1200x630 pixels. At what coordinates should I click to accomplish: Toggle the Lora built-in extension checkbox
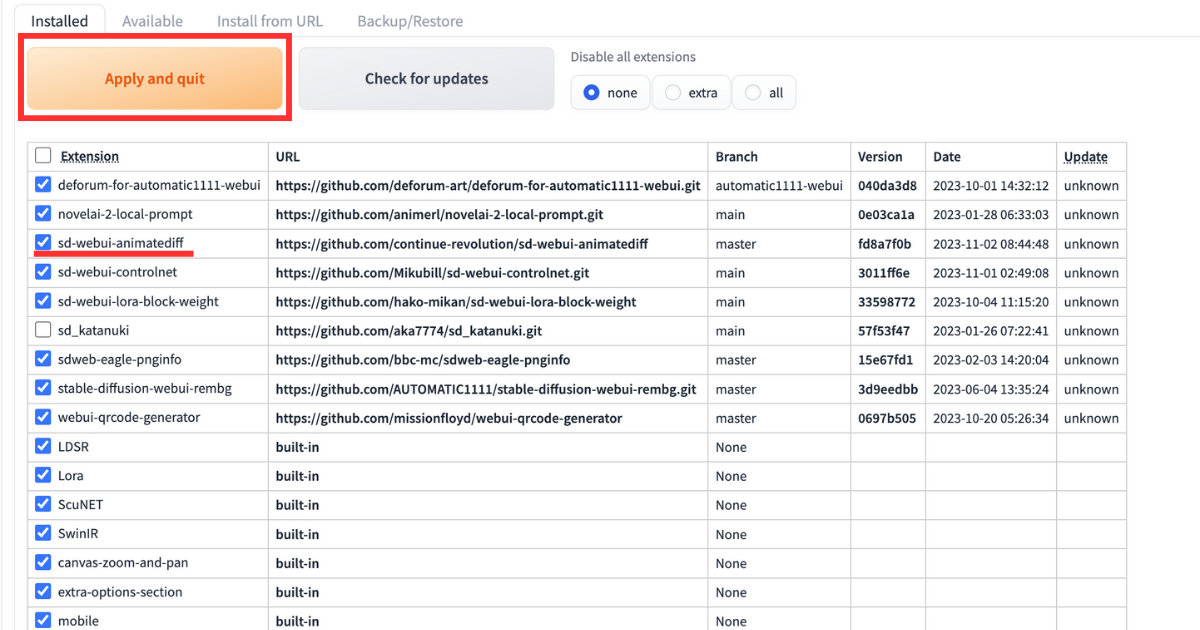(x=43, y=476)
